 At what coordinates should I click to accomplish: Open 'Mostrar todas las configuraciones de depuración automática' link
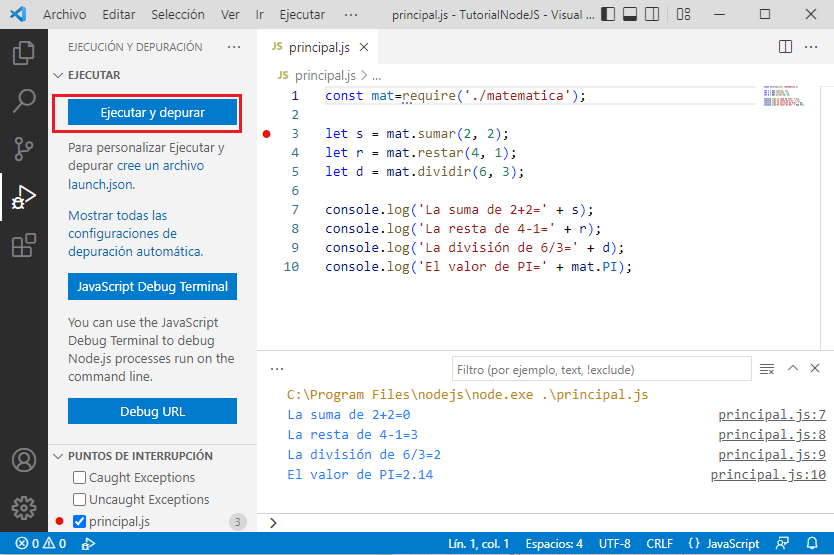[136, 234]
